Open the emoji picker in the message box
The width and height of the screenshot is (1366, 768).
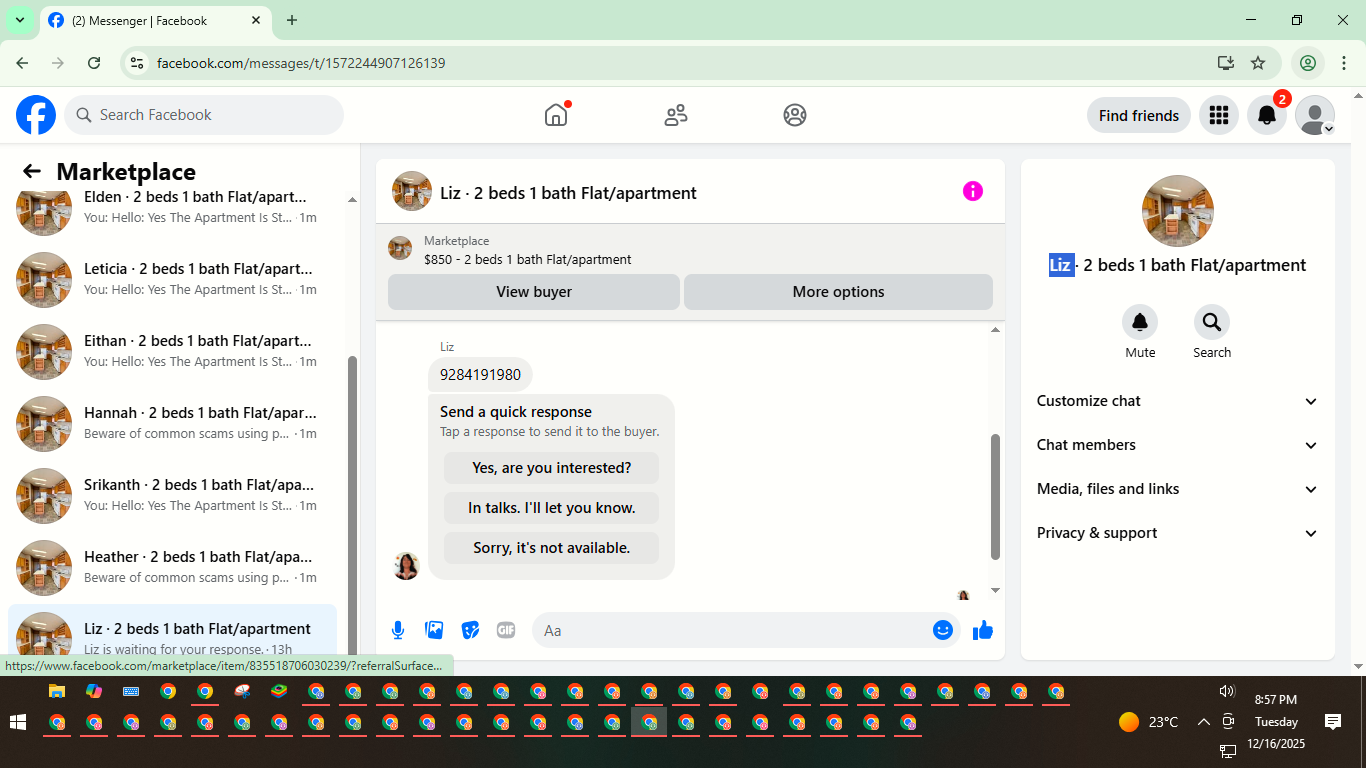tap(943, 630)
